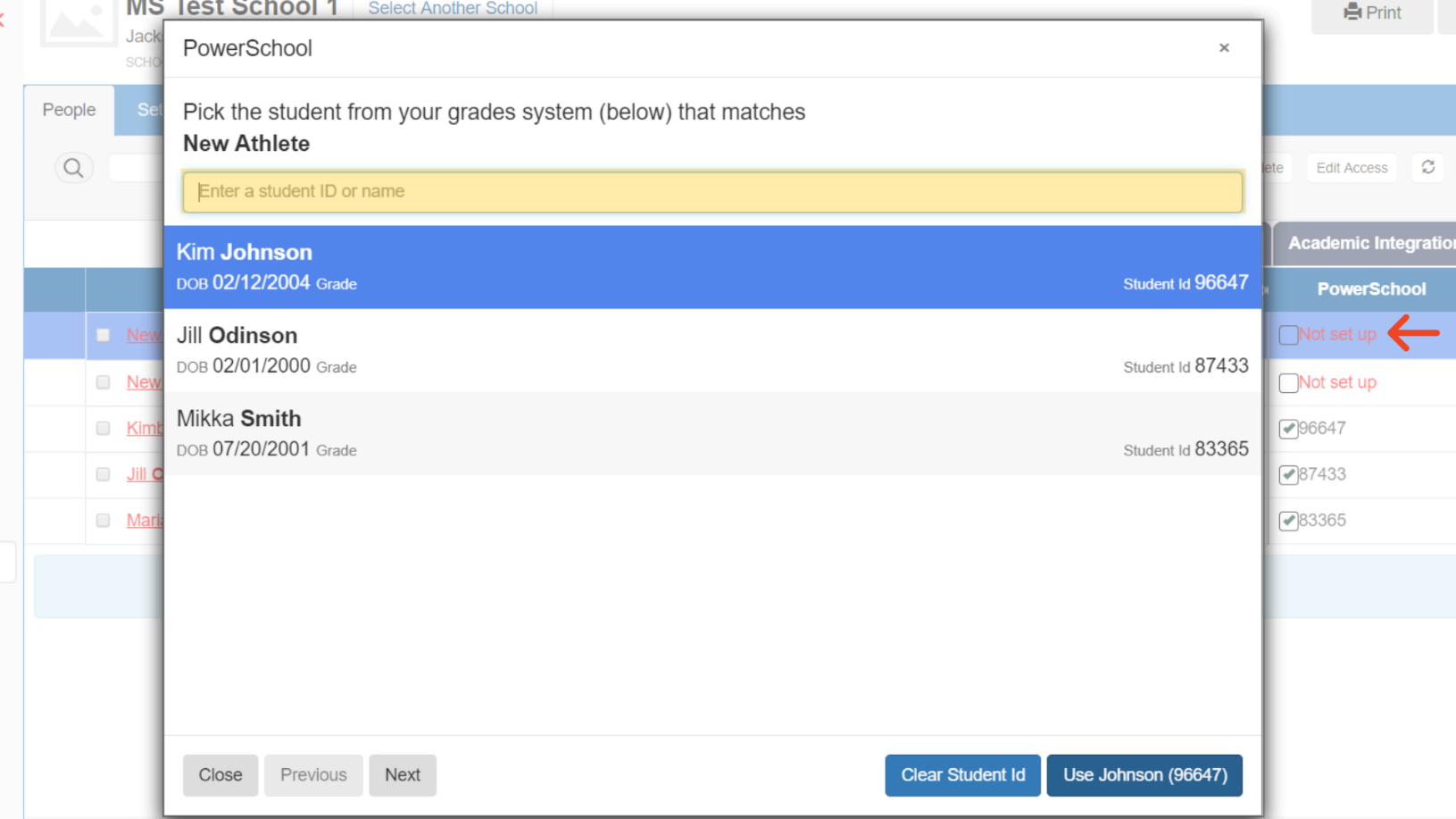Click the Print button with printer icon
Image resolution: width=1456 pixels, height=819 pixels.
pyautogui.click(x=1371, y=13)
